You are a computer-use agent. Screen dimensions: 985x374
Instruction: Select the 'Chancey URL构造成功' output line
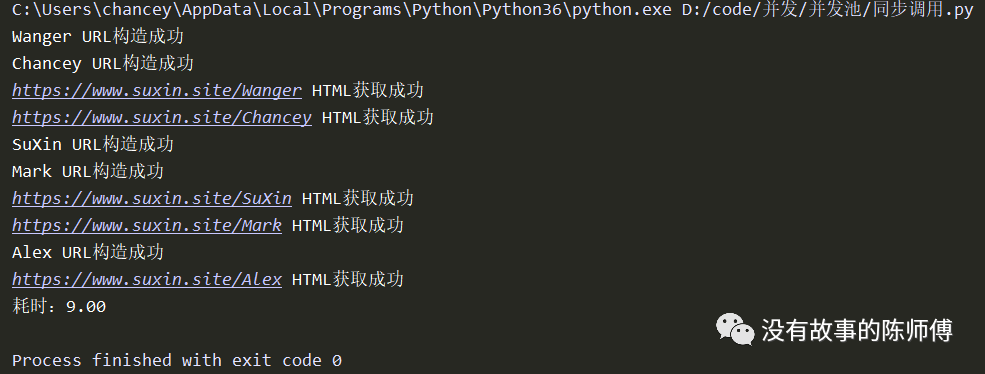(x=102, y=63)
